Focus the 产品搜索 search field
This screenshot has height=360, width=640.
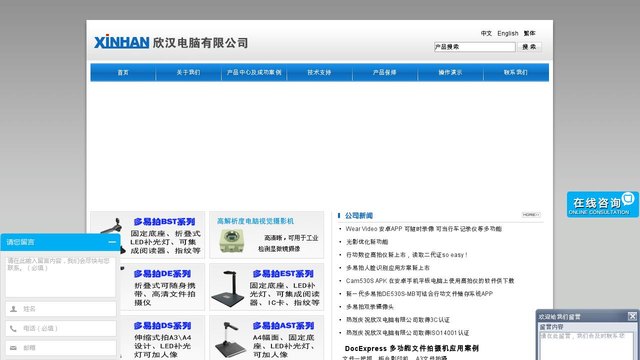tap(474, 47)
